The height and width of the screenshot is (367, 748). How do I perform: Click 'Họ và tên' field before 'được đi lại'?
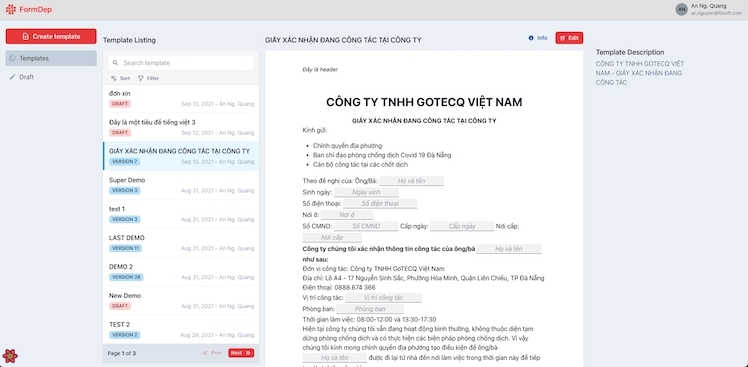coord(334,357)
